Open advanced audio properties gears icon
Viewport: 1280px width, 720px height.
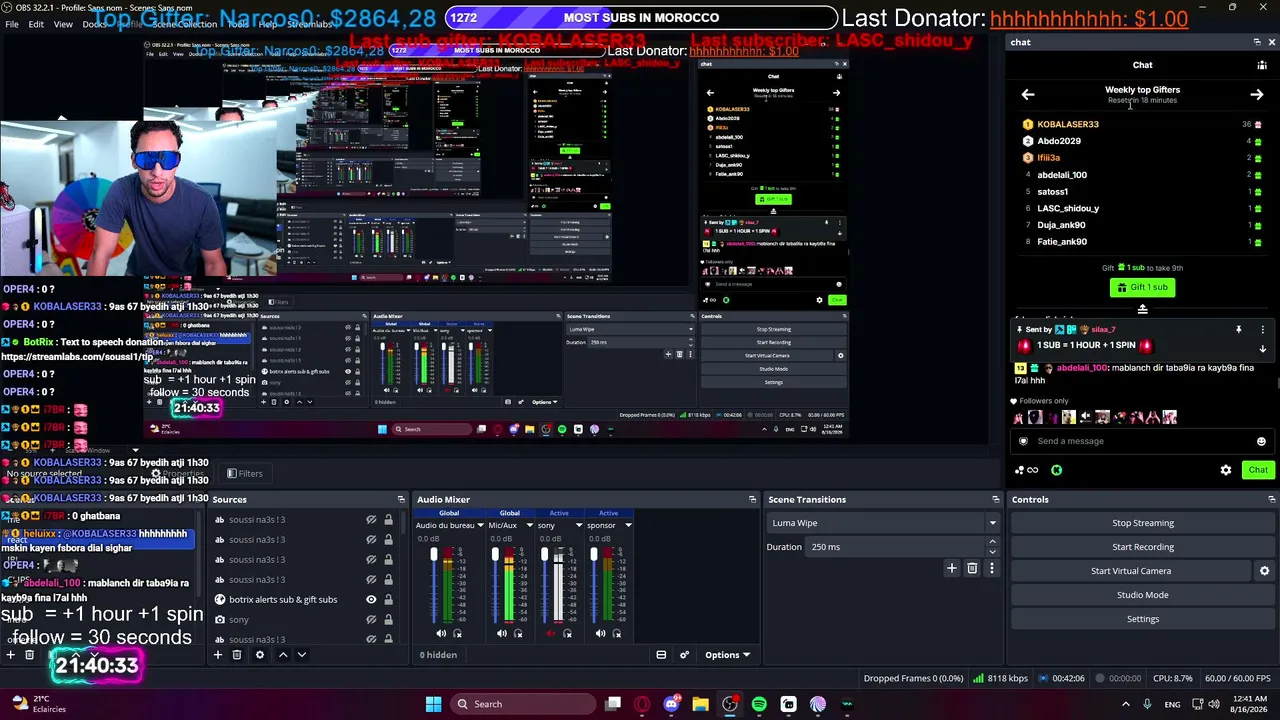(685, 655)
